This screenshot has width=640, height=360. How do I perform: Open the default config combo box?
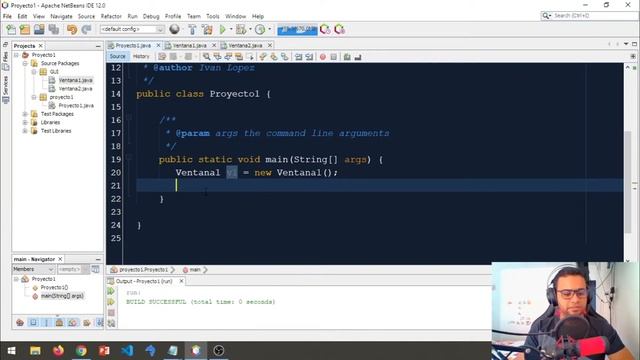132,29
